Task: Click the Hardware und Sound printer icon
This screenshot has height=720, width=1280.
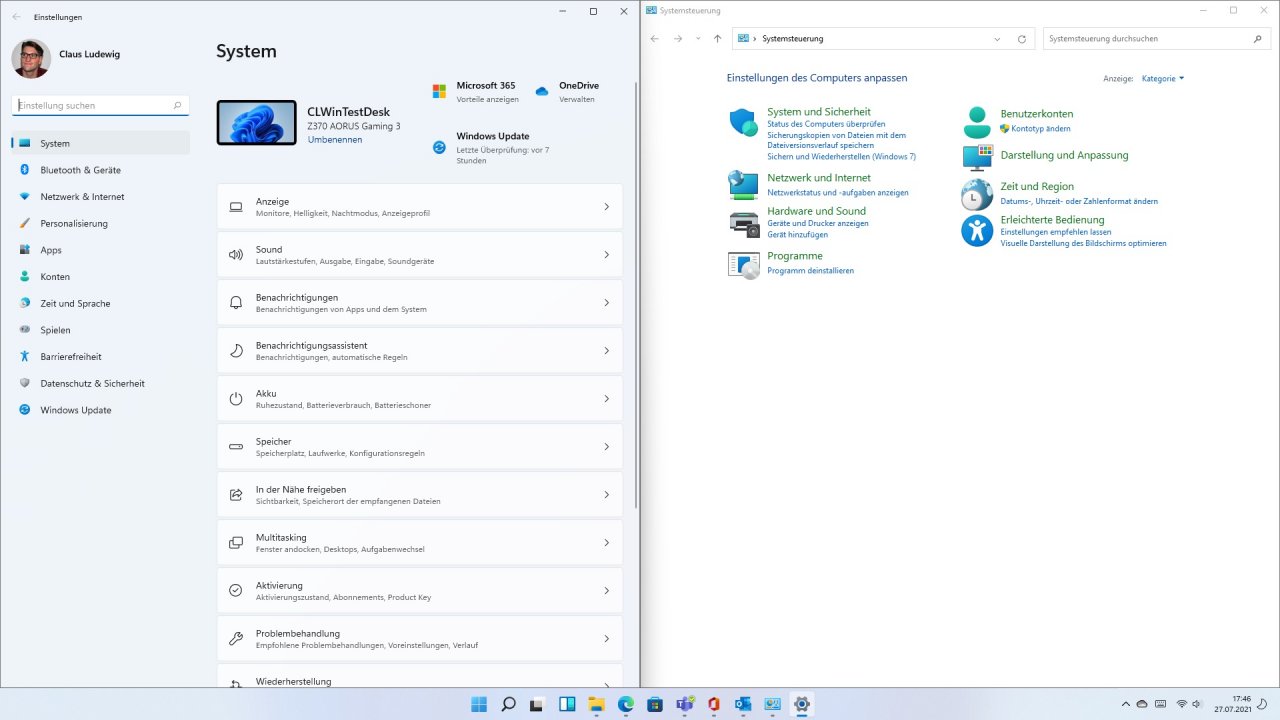Action: (x=744, y=224)
